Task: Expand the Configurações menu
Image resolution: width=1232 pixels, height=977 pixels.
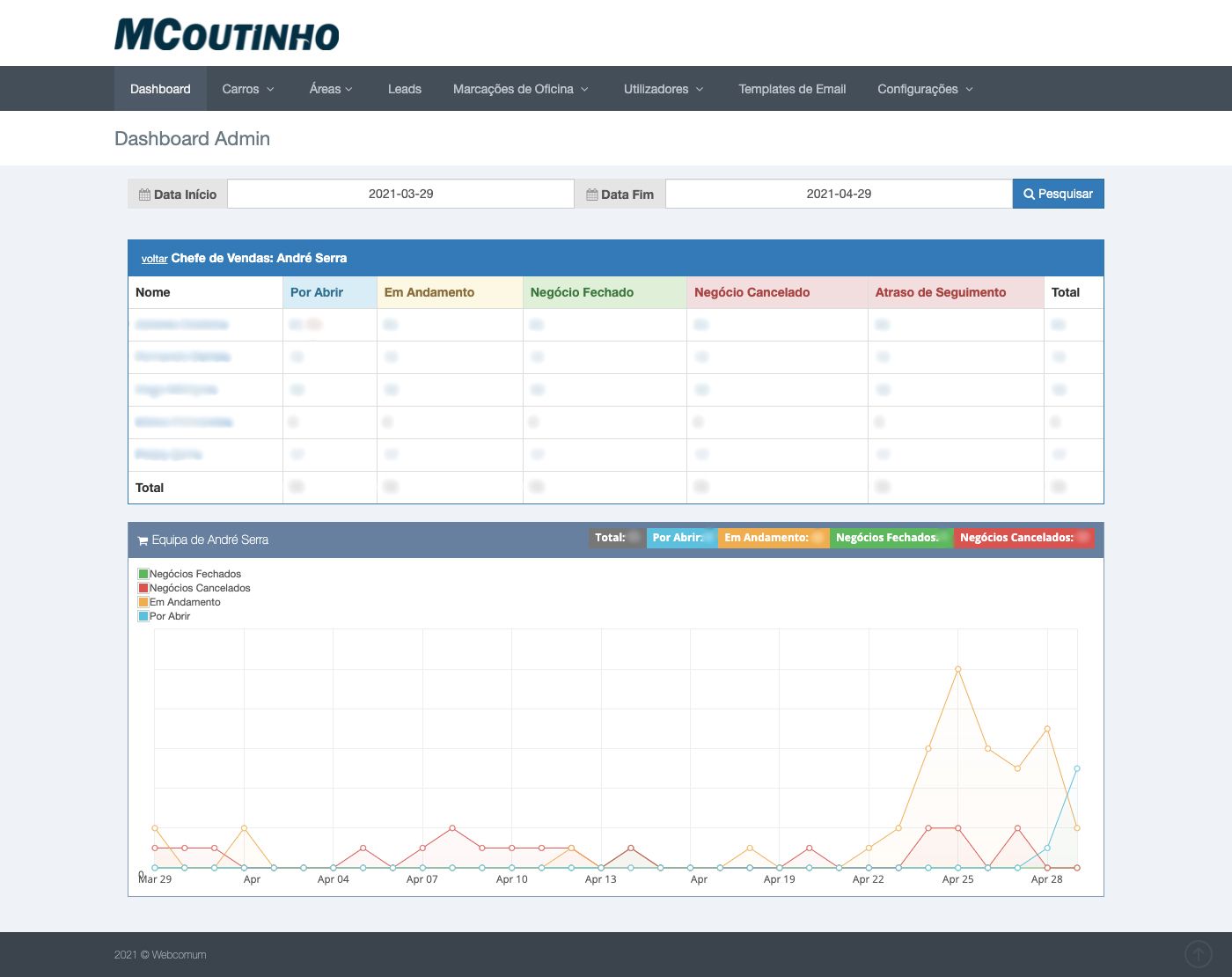Action: (925, 89)
